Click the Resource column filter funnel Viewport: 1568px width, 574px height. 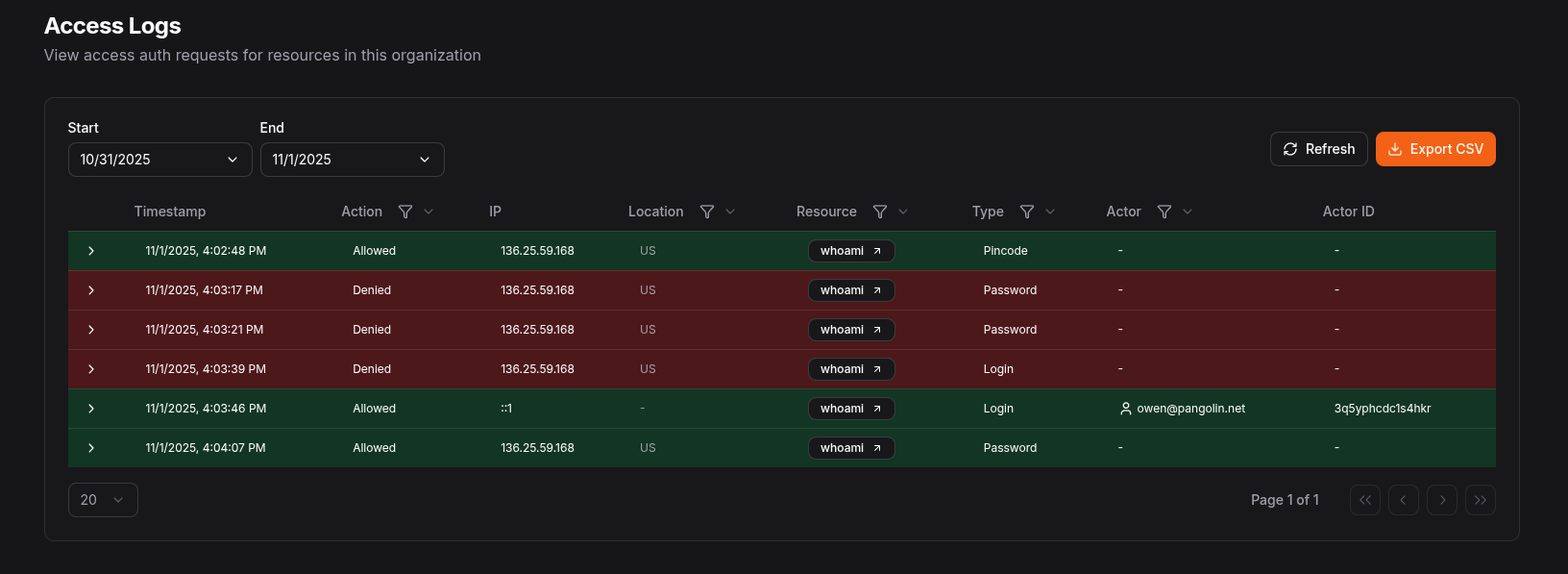[x=880, y=212]
